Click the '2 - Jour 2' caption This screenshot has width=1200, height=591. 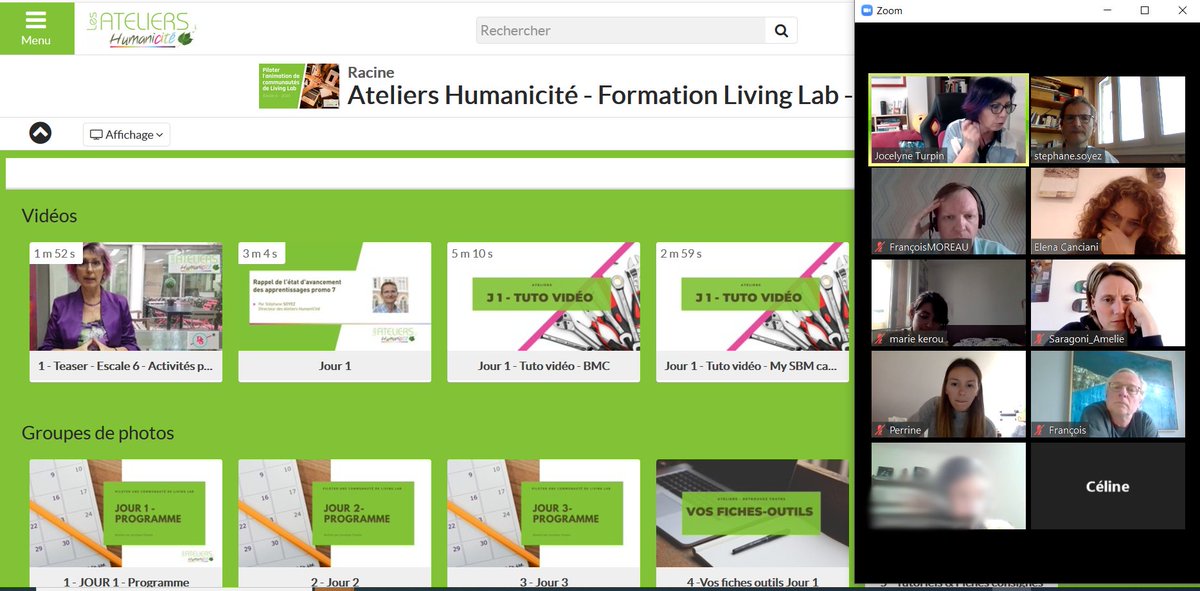pyautogui.click(x=335, y=582)
